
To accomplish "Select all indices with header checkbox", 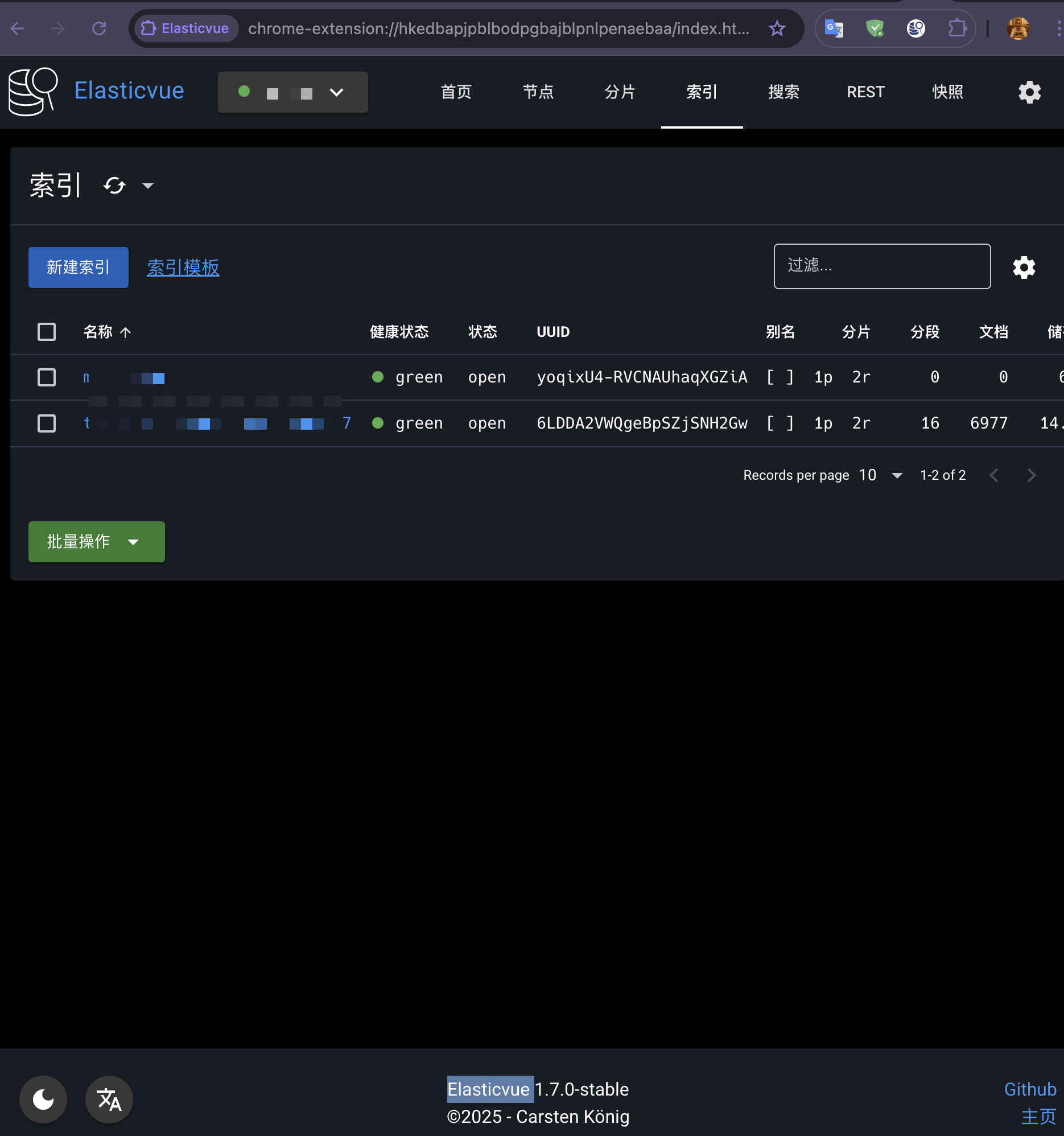I will click(x=46, y=331).
